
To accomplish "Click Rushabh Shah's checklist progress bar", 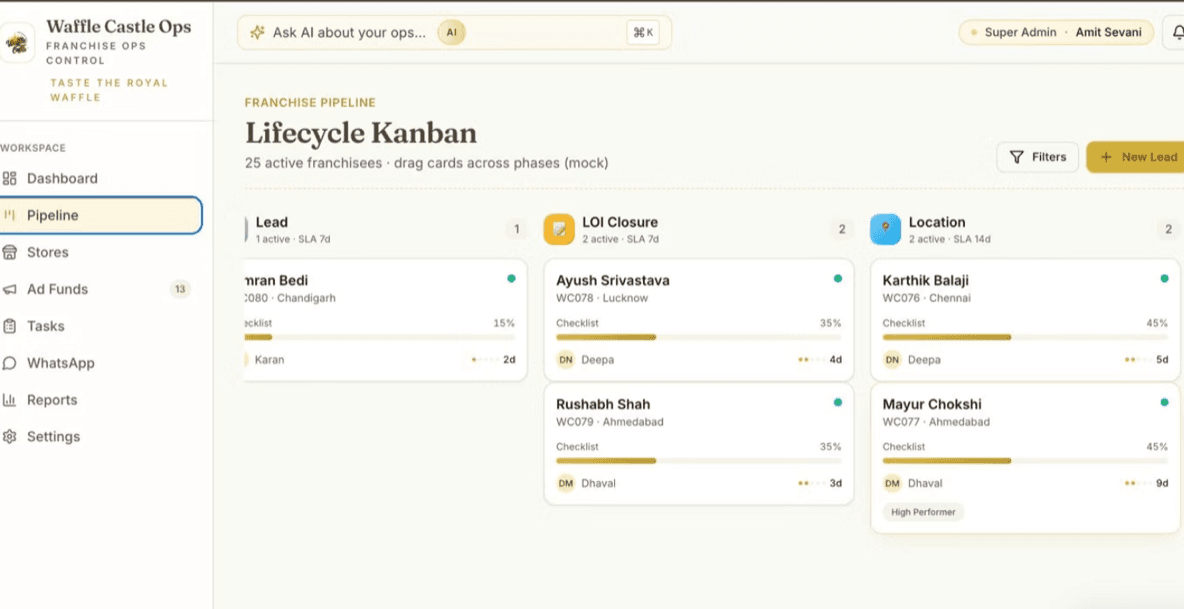I will (x=698, y=460).
